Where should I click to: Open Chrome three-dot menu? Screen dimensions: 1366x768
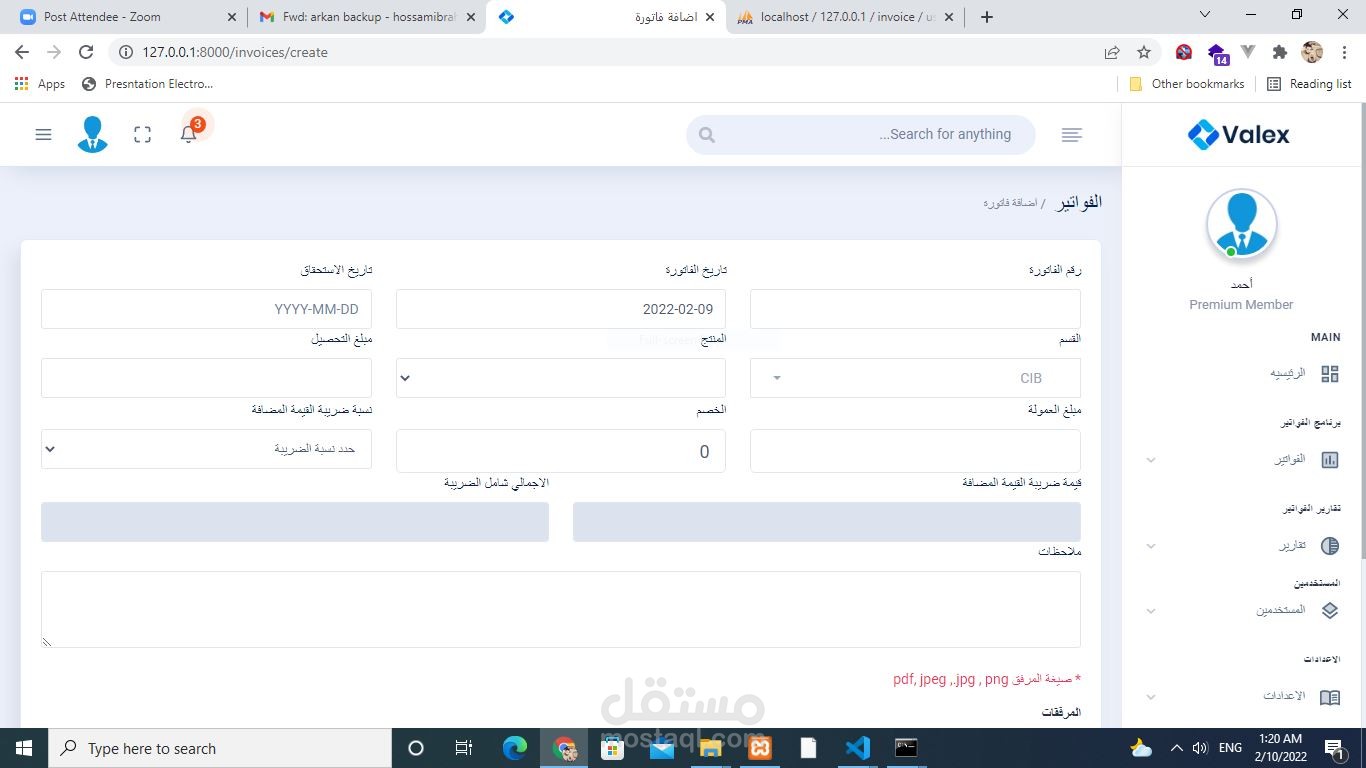pos(1345,52)
